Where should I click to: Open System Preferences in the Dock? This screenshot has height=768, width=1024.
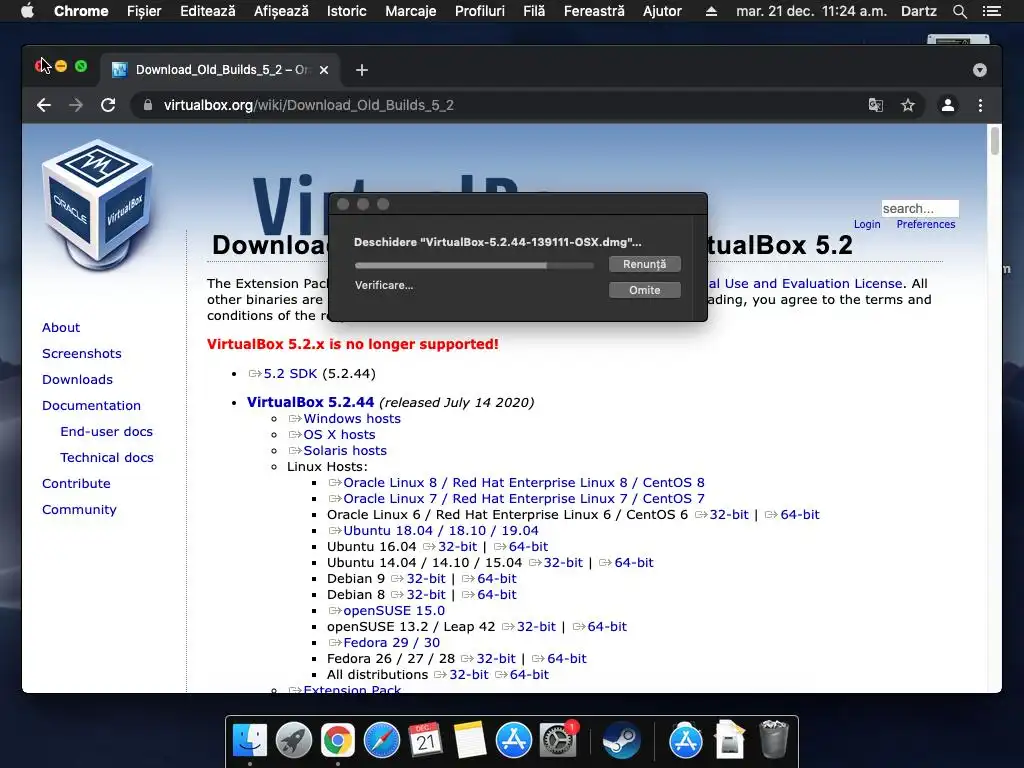pyautogui.click(x=558, y=741)
